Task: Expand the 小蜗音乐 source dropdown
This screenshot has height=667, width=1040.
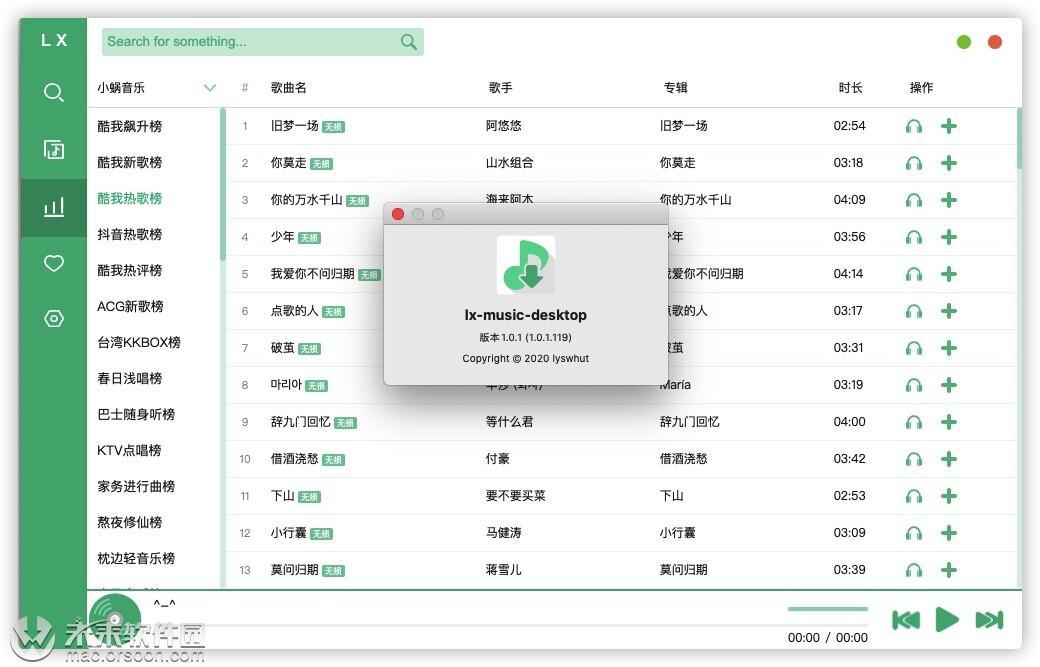Action: coord(210,87)
